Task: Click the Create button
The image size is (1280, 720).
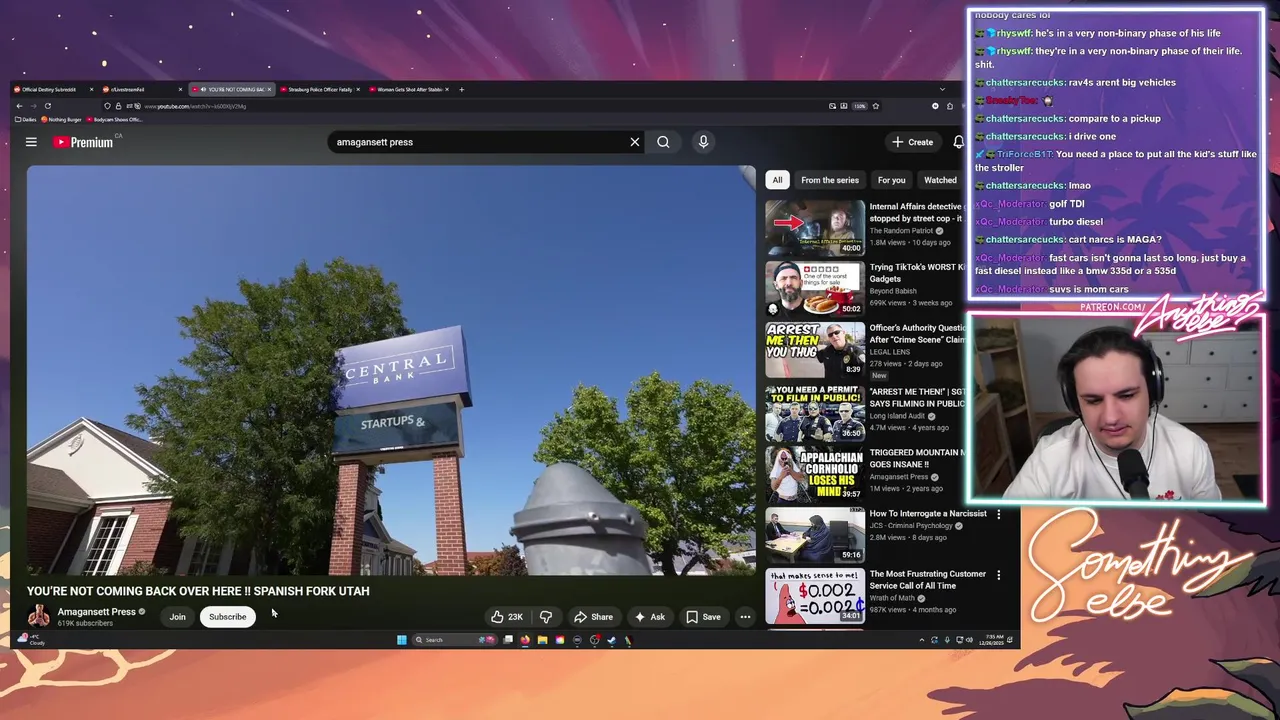Action: [x=913, y=142]
